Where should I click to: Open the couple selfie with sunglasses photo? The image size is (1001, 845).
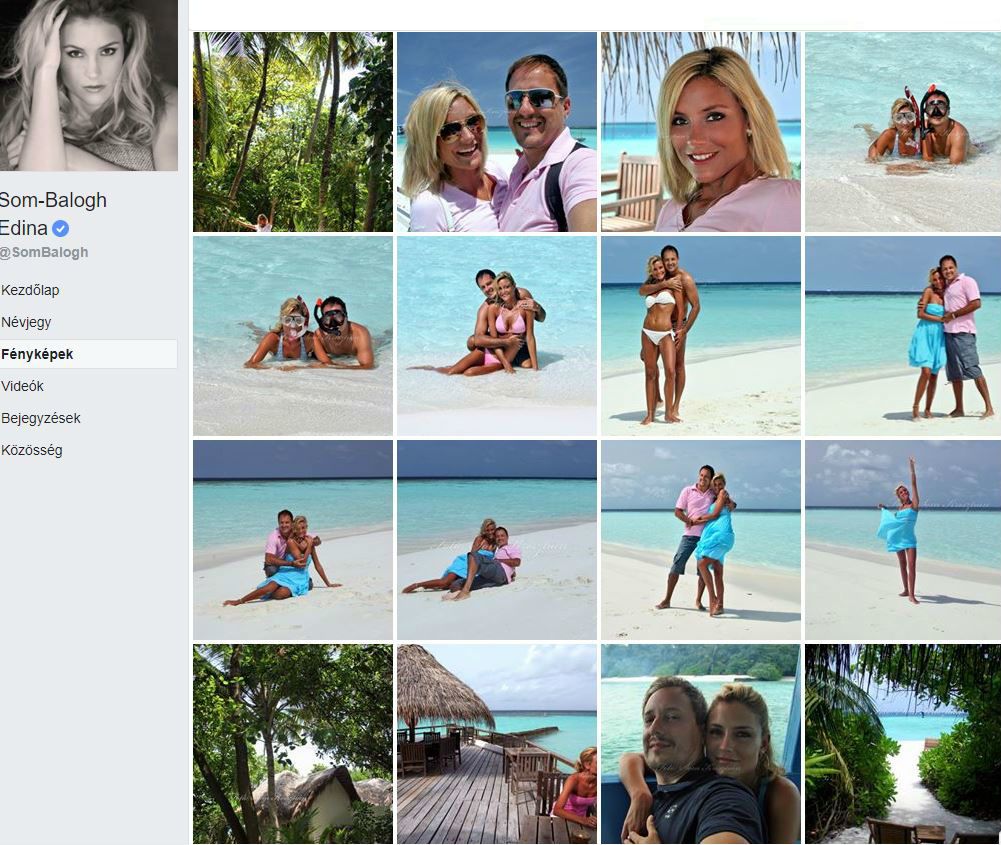tap(497, 132)
